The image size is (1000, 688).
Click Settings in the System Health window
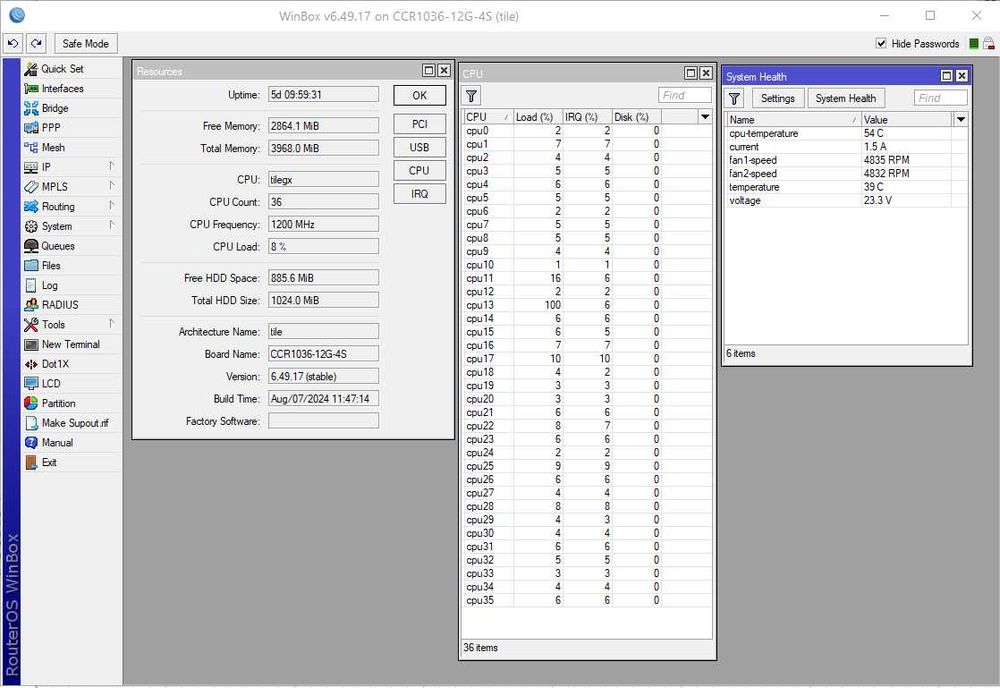[777, 98]
